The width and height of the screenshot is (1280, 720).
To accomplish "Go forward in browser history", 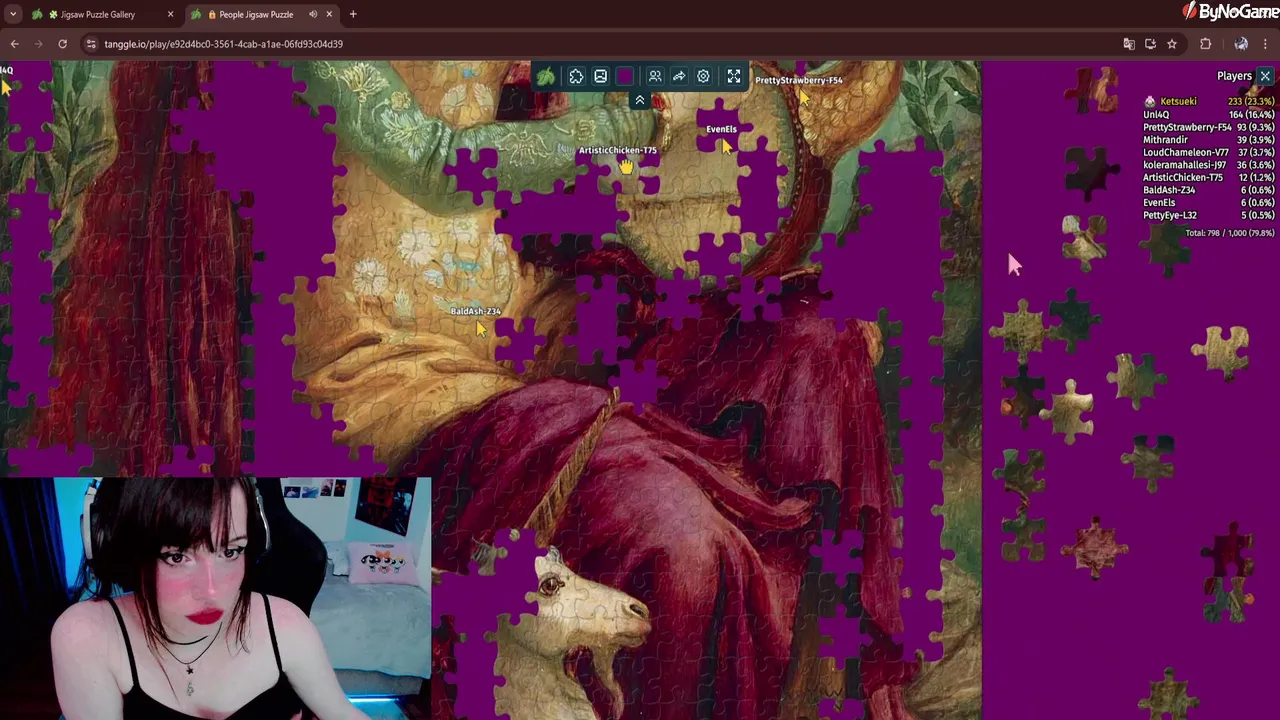I will pos(38,44).
